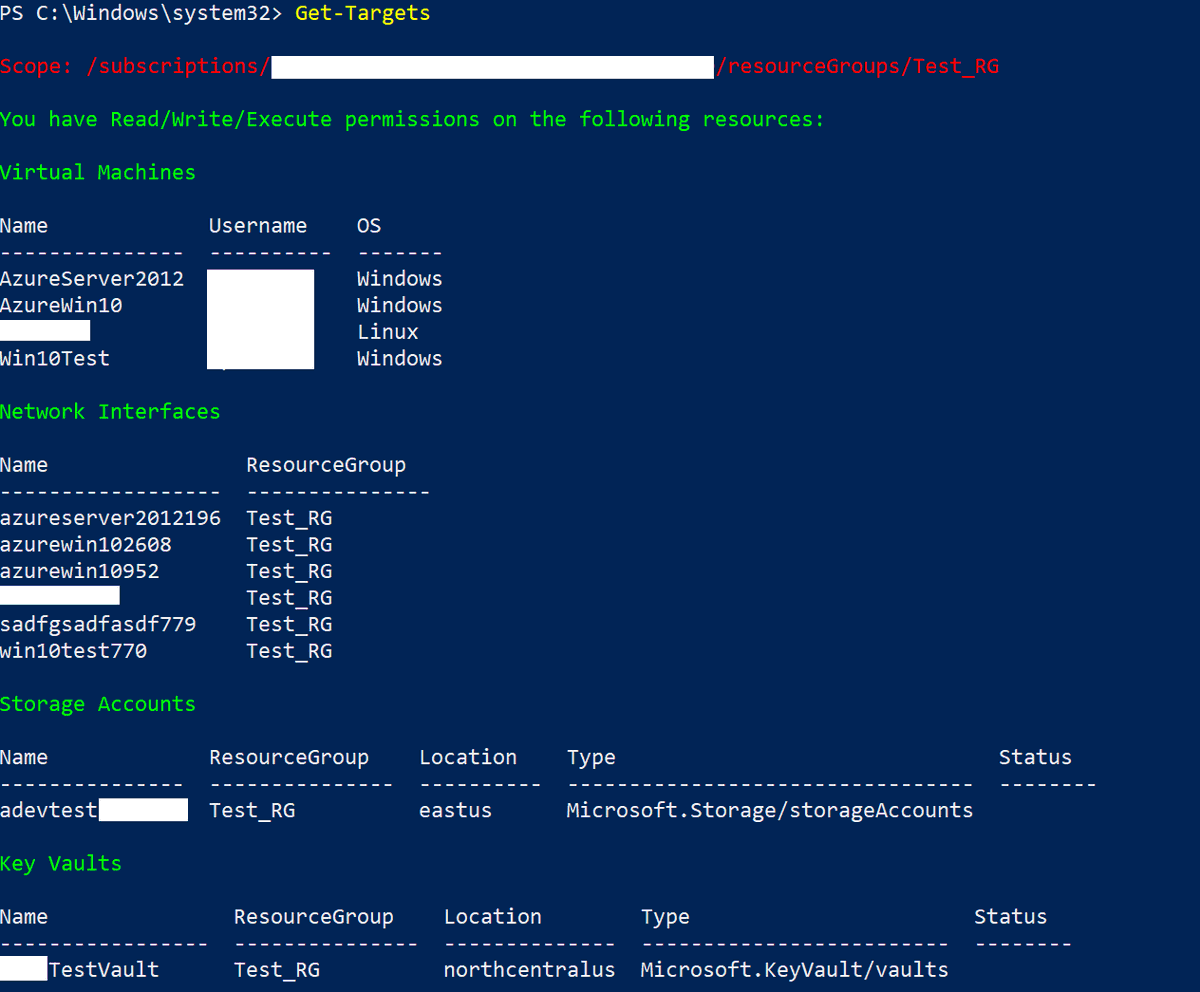Click the 'OS' column header

[x=369, y=226]
